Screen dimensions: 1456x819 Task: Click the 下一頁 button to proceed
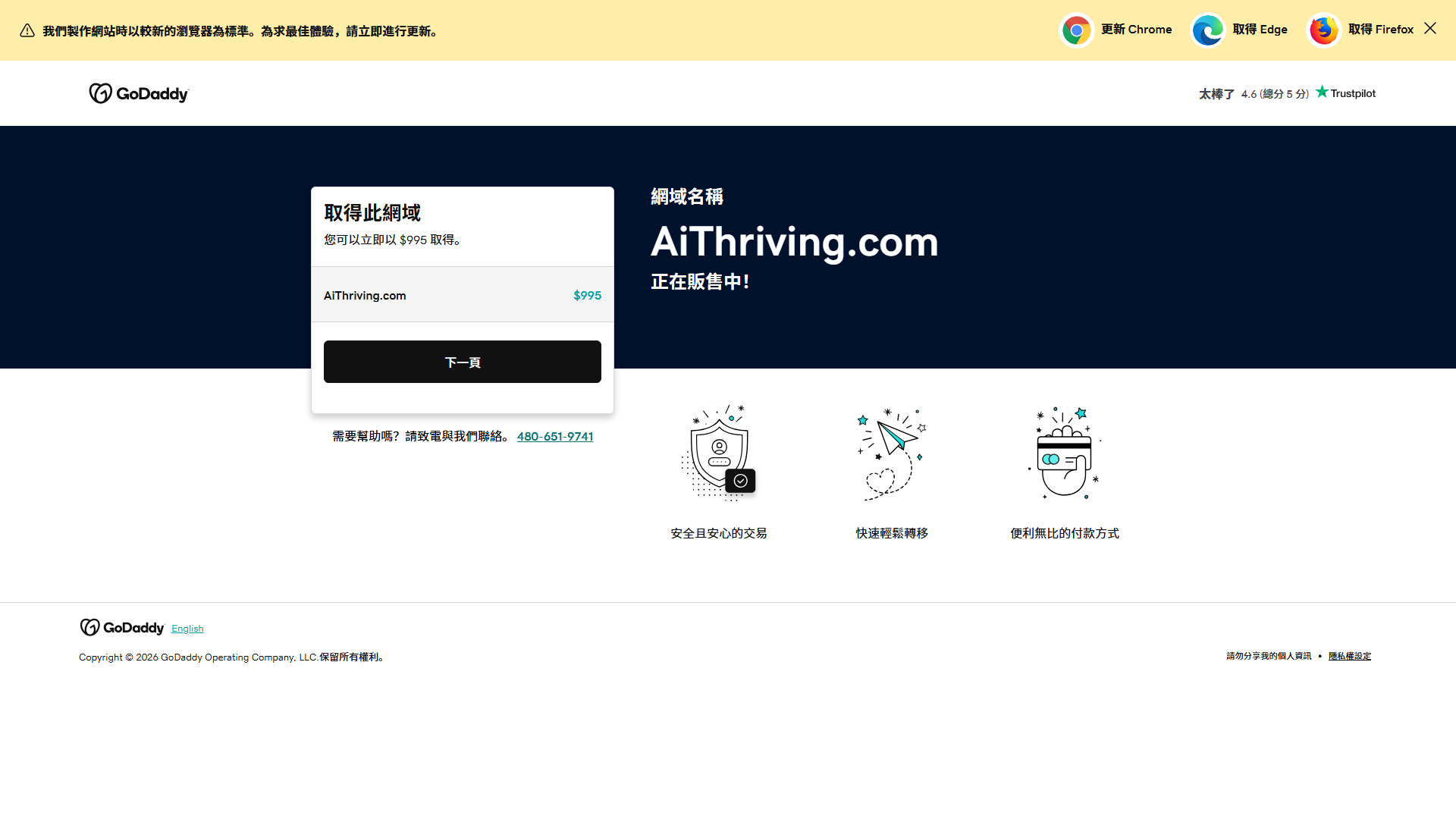click(x=462, y=362)
